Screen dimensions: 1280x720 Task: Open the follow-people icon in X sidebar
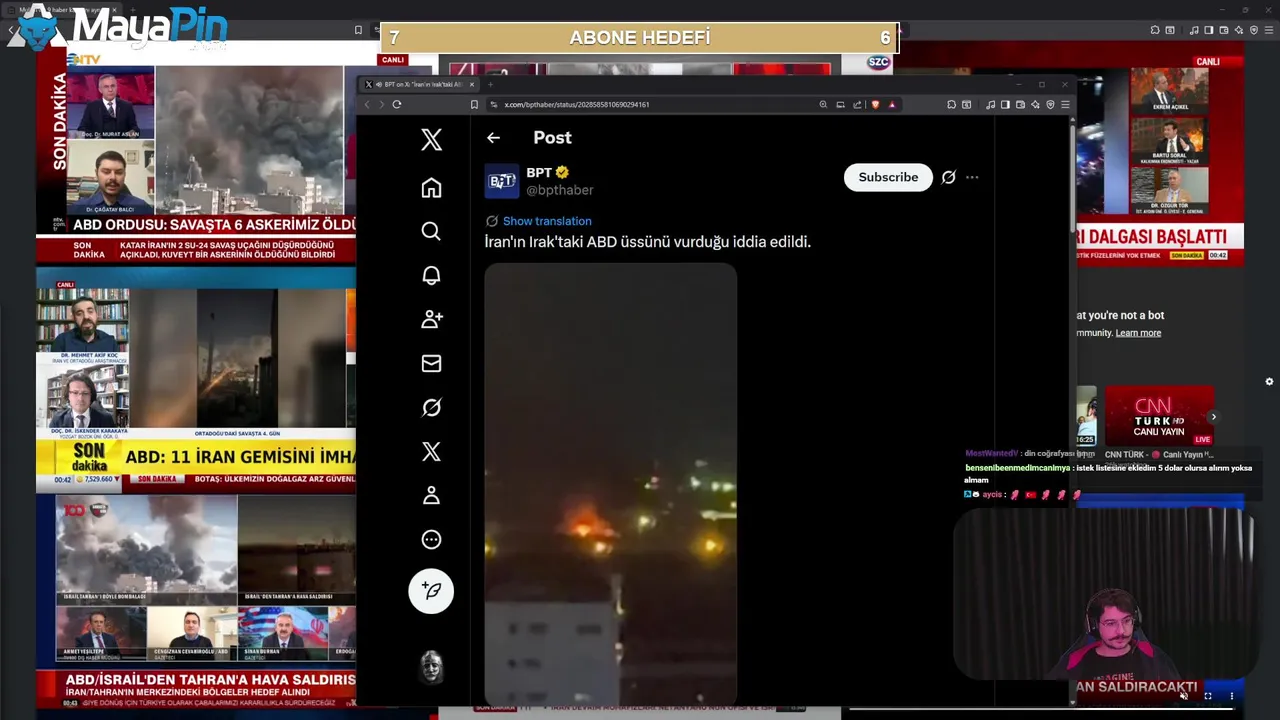pyautogui.click(x=431, y=319)
